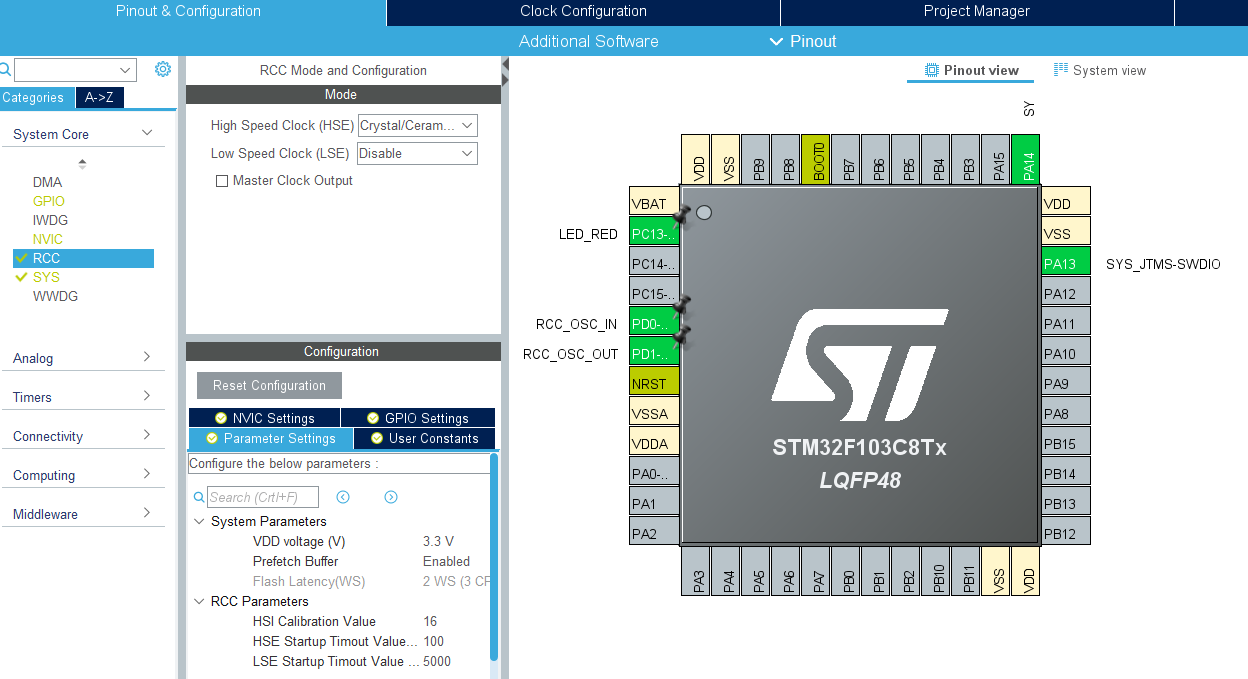
Task: Collapse the System Parameters group
Action: [x=198, y=521]
